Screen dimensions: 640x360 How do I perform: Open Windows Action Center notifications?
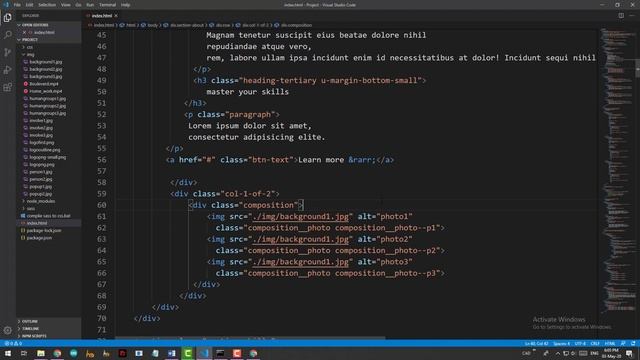tap(629, 353)
